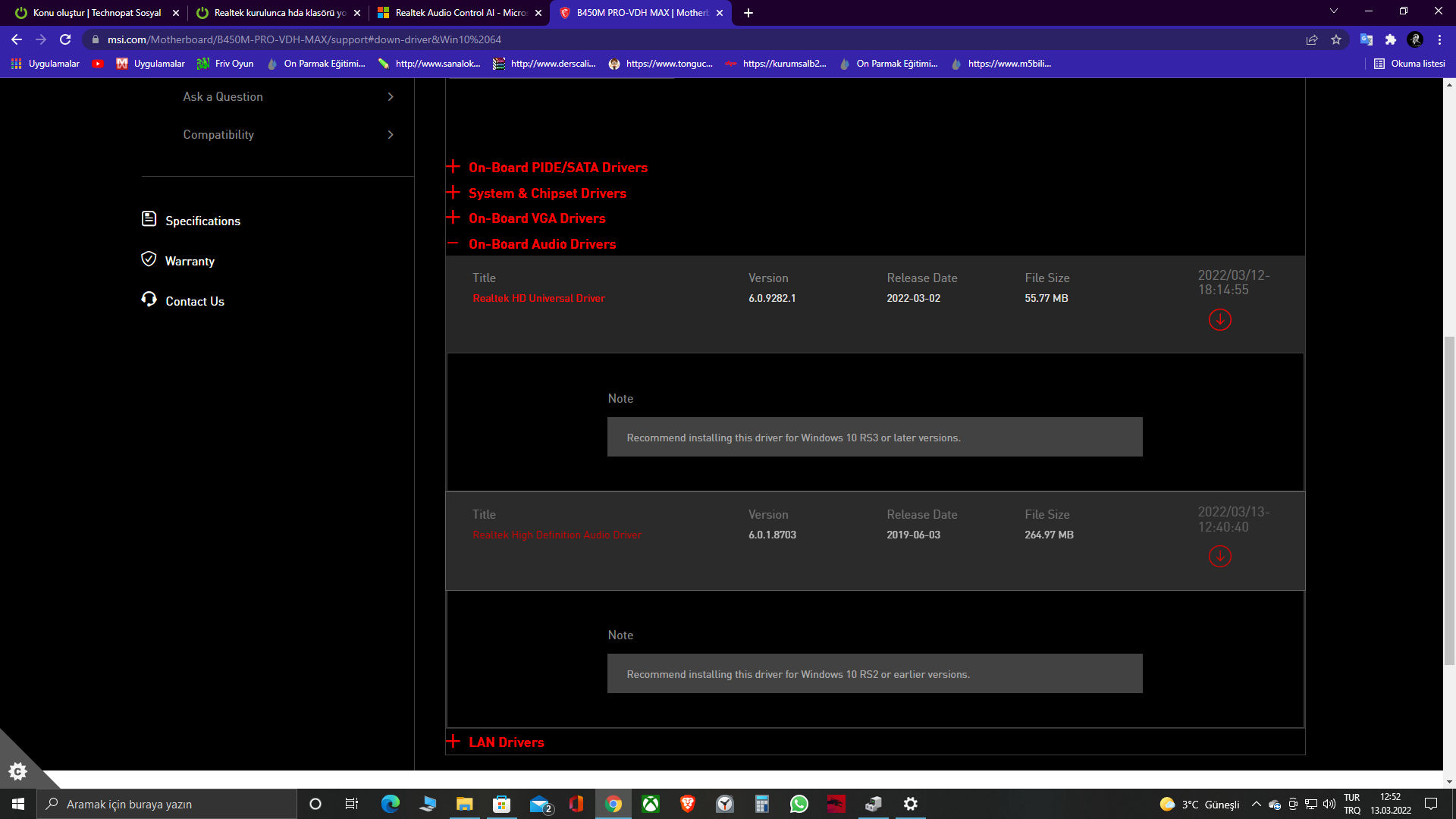Download the Realtek HD Universal Driver
Screen dimensions: 1456x819
[x=1219, y=320]
